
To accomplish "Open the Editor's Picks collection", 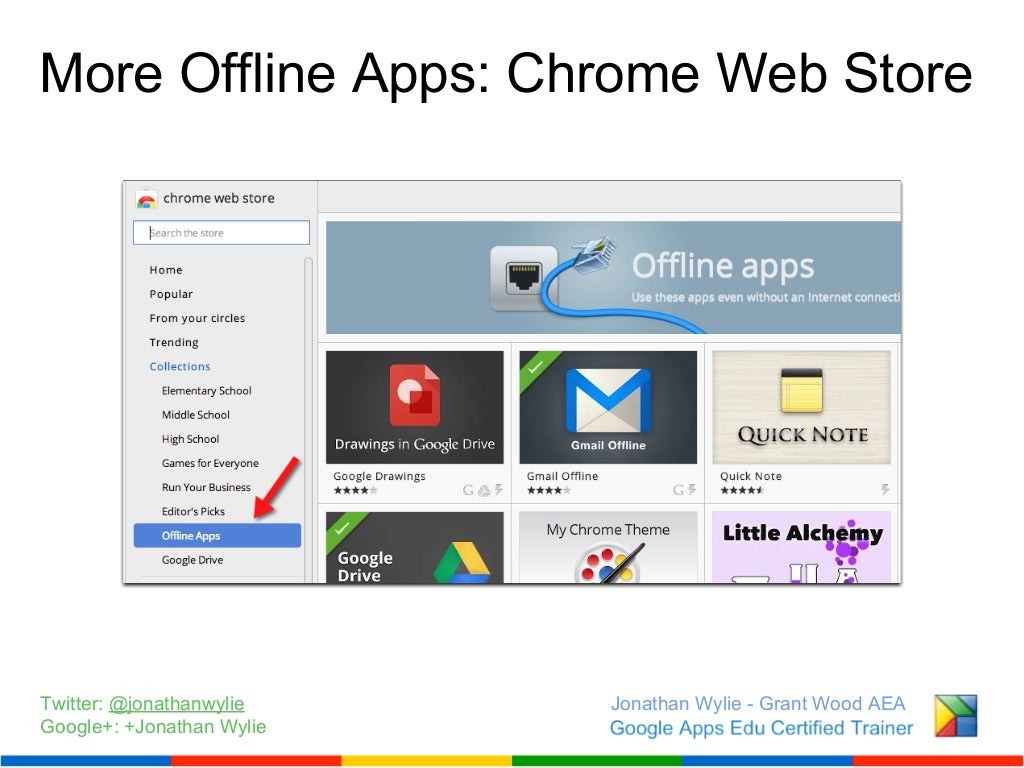I will coord(193,511).
